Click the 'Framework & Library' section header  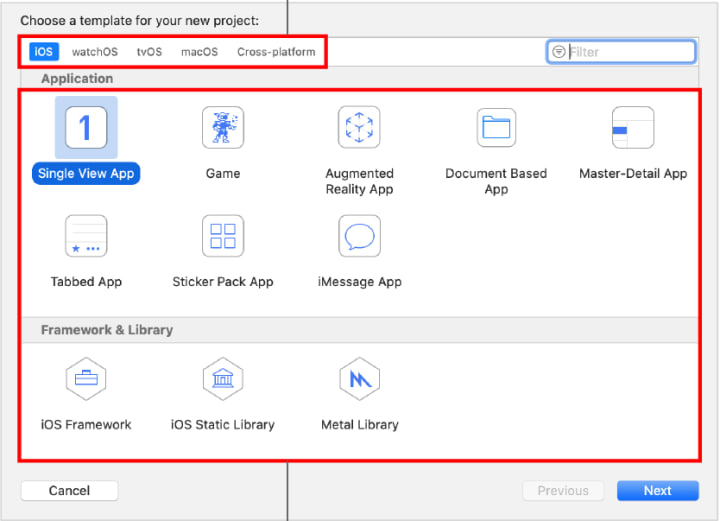(107, 330)
